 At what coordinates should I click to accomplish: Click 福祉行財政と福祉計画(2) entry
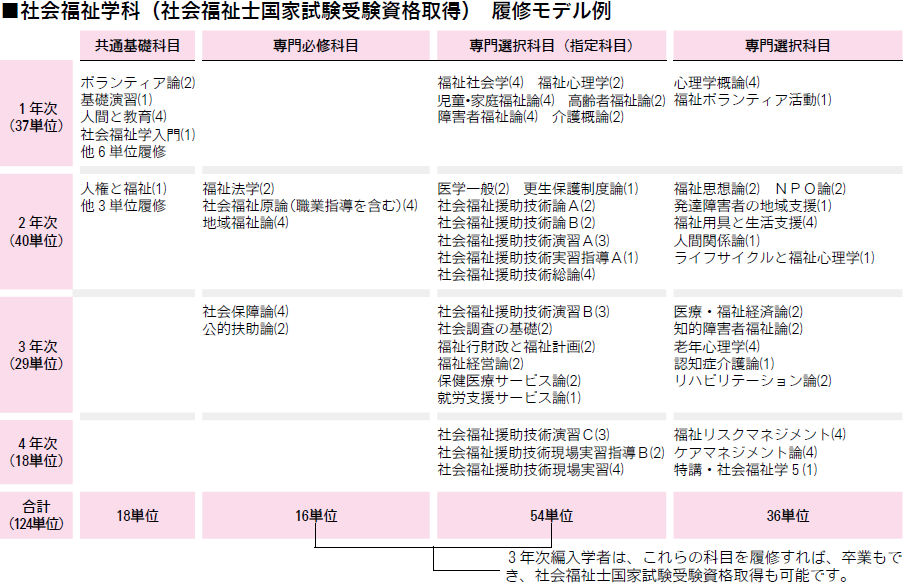(x=516, y=347)
